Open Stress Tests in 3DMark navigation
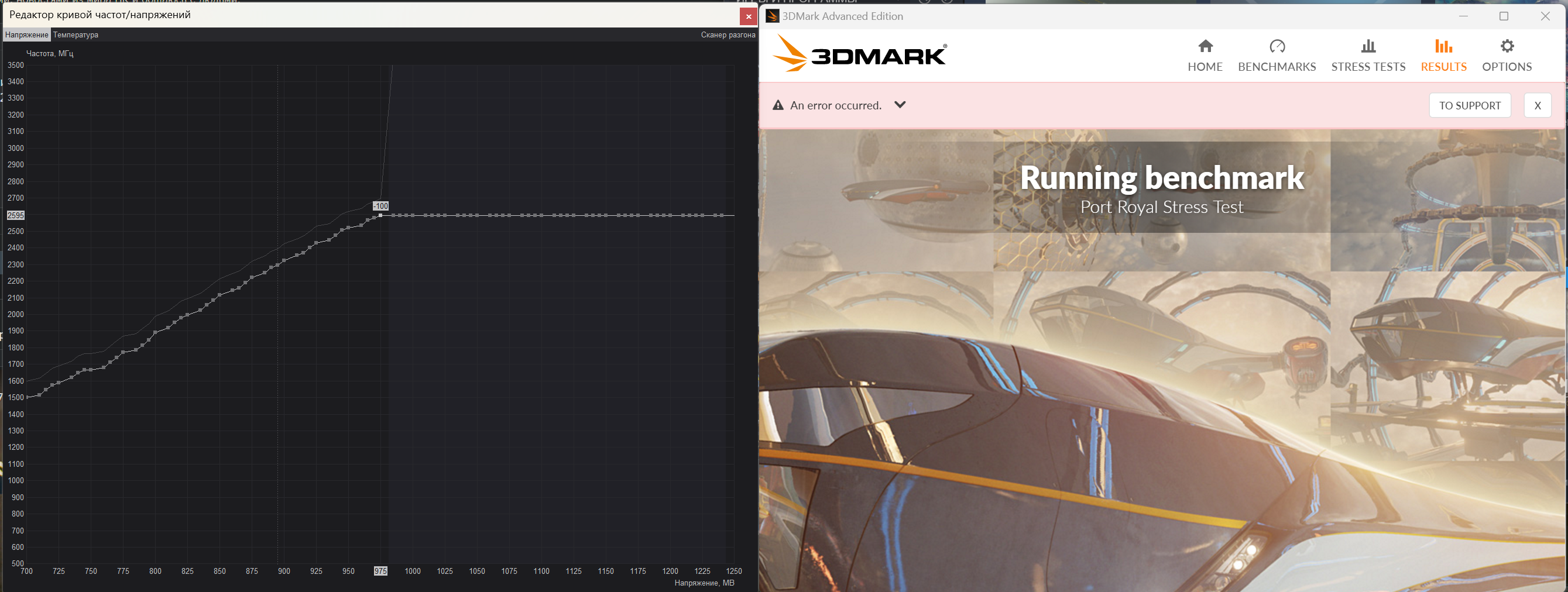The image size is (1568, 592). 1368,56
